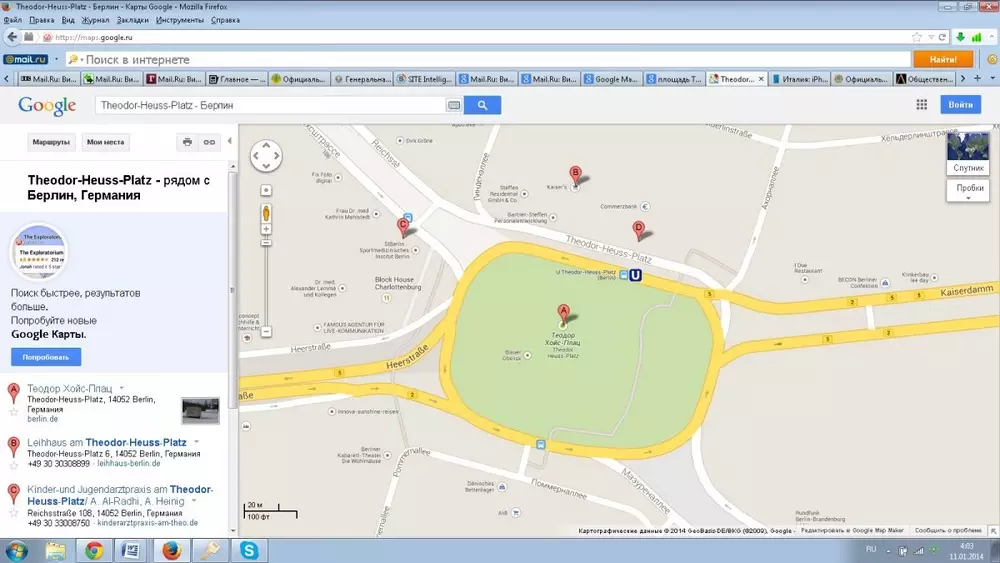Expand options arrow next to Теодор Хойс-Плац

click(122, 387)
